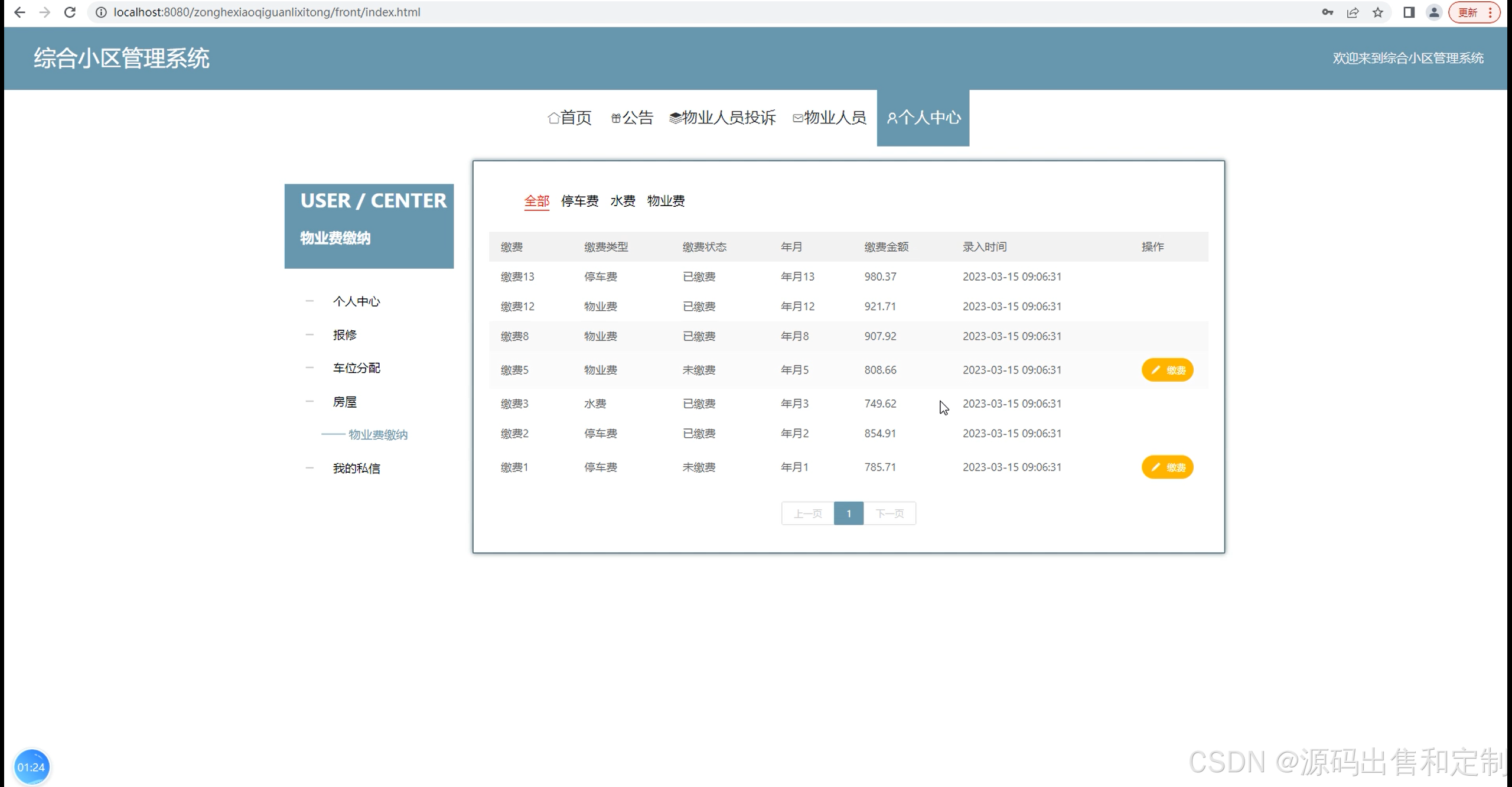Filter list by 停车费 tab
Image resolution: width=1512 pixels, height=787 pixels.
click(579, 201)
